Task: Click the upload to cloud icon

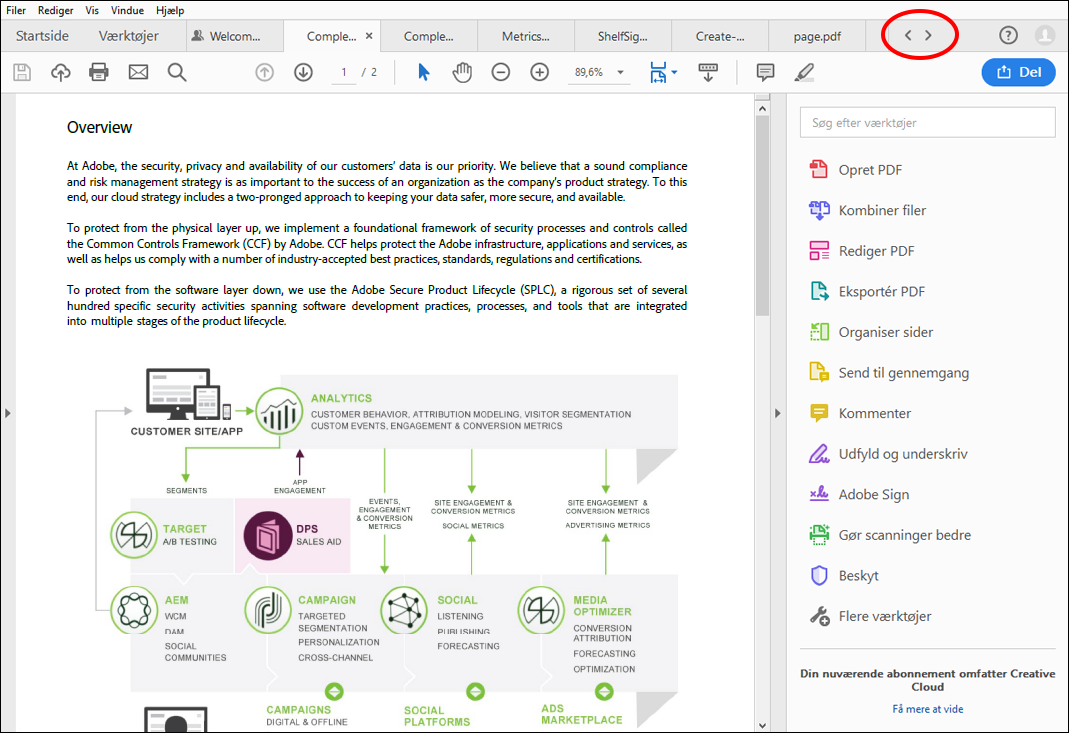Action: coord(61,72)
